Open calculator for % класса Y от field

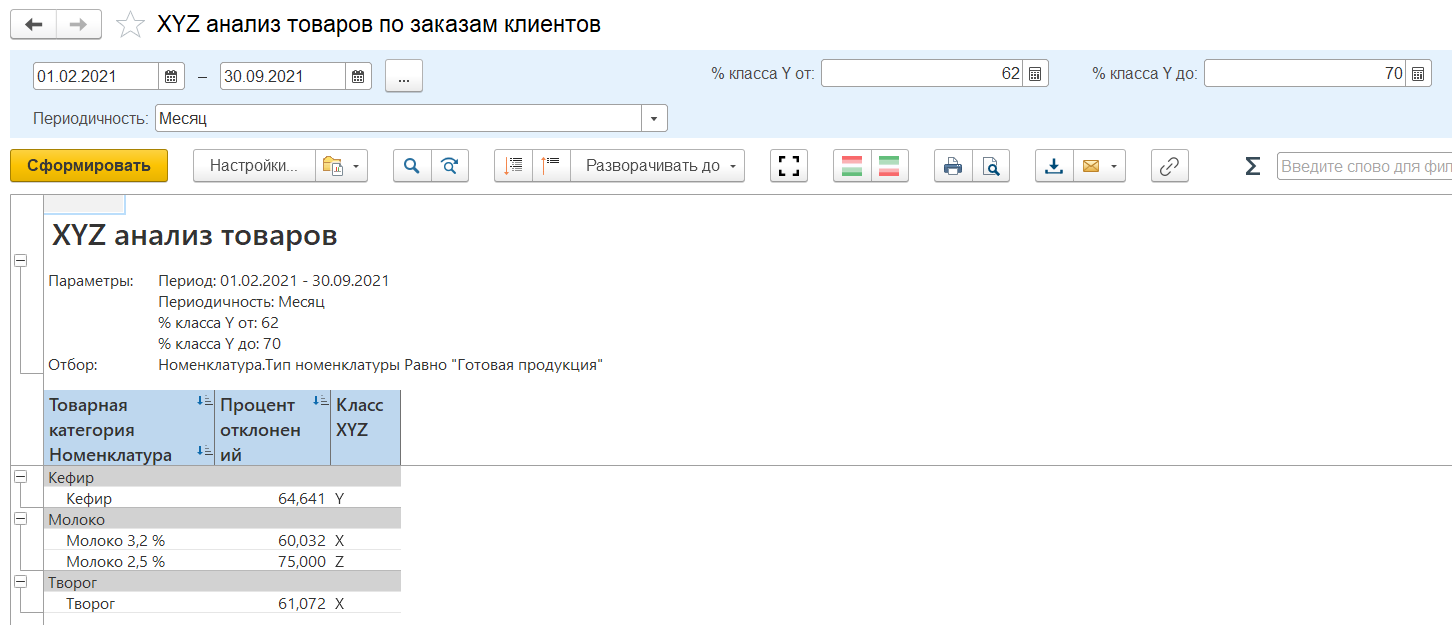[x=1035, y=74]
